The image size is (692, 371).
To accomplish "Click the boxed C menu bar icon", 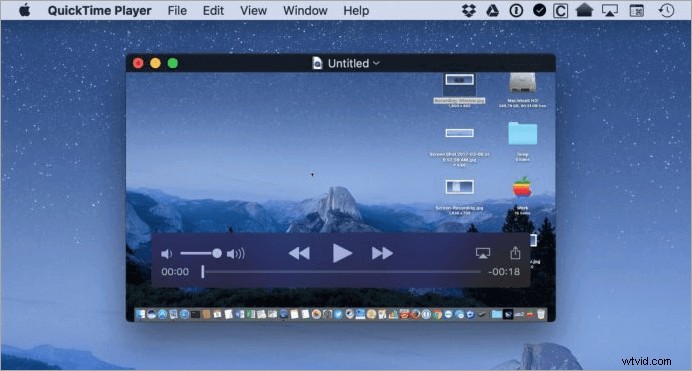I will coord(560,11).
